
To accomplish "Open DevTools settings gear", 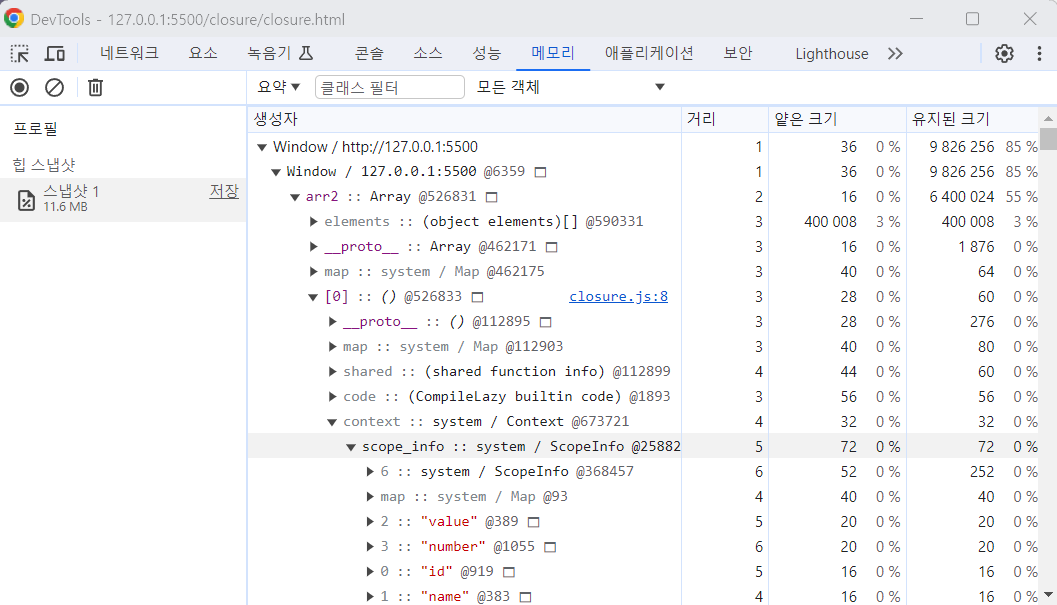I will click(x=1004, y=52).
